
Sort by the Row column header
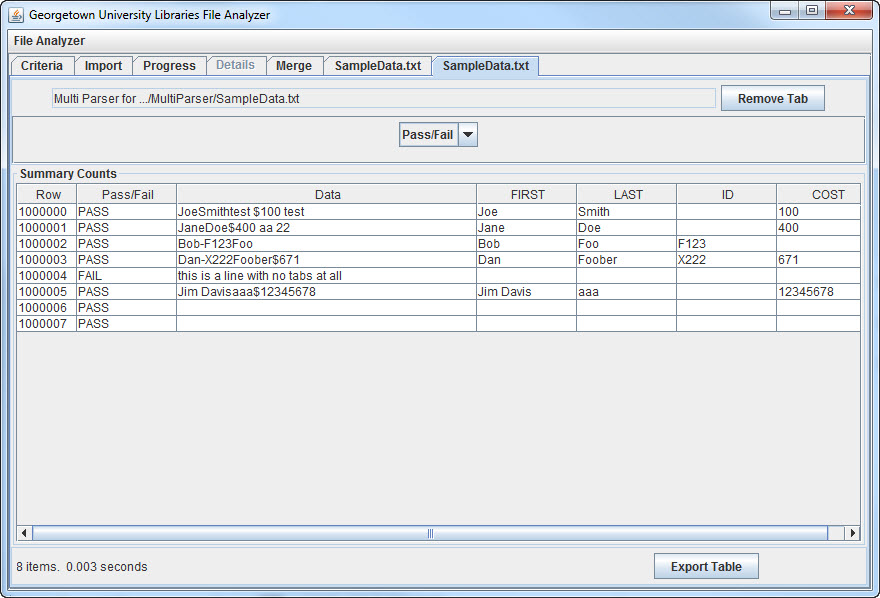(47, 194)
